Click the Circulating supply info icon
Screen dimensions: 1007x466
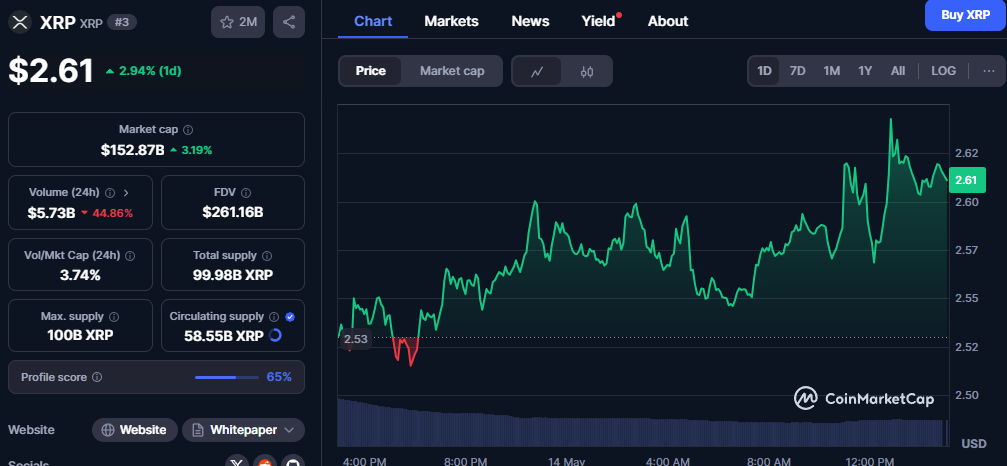[274, 316]
